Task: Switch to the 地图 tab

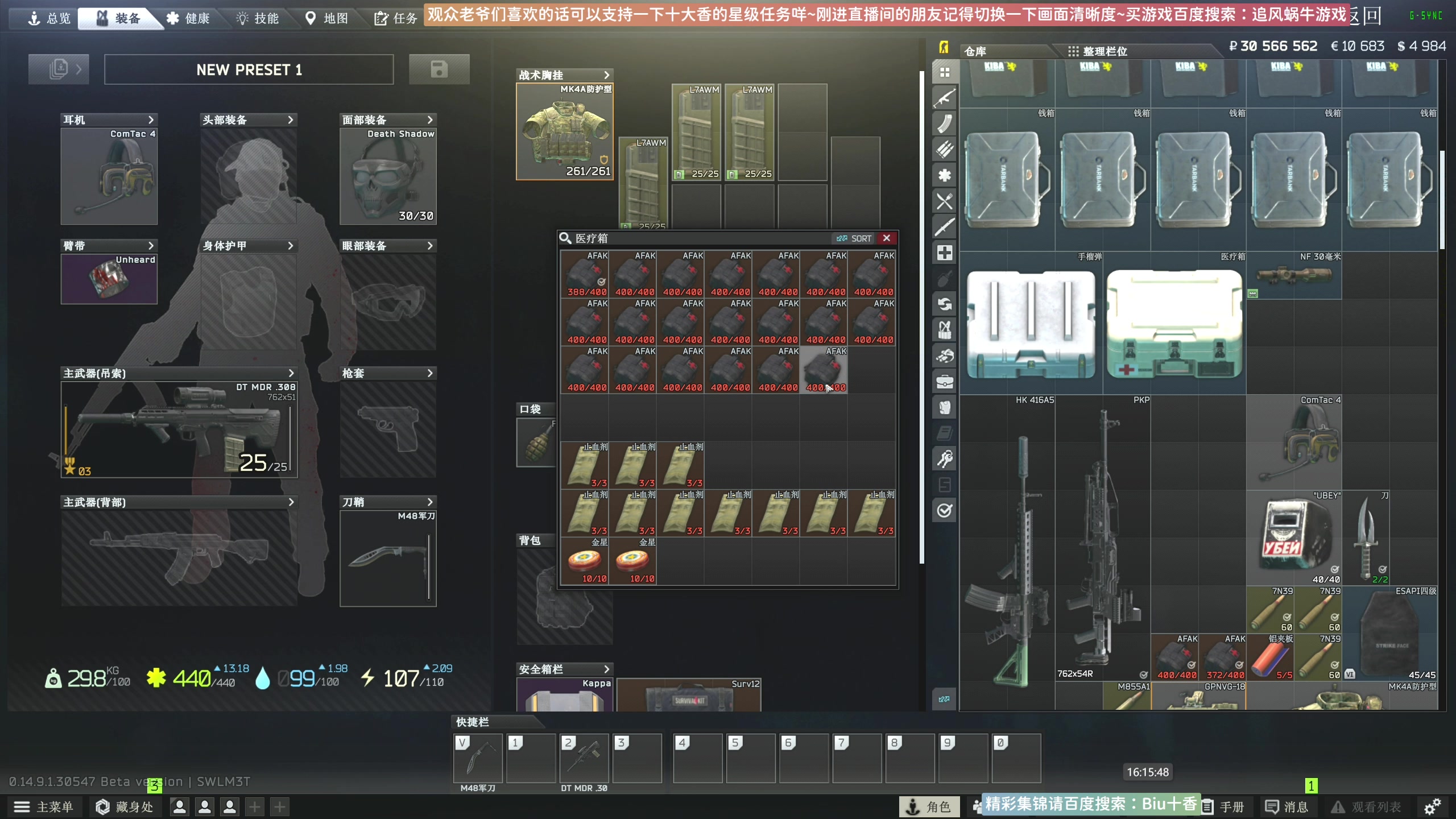Action: pos(327,18)
